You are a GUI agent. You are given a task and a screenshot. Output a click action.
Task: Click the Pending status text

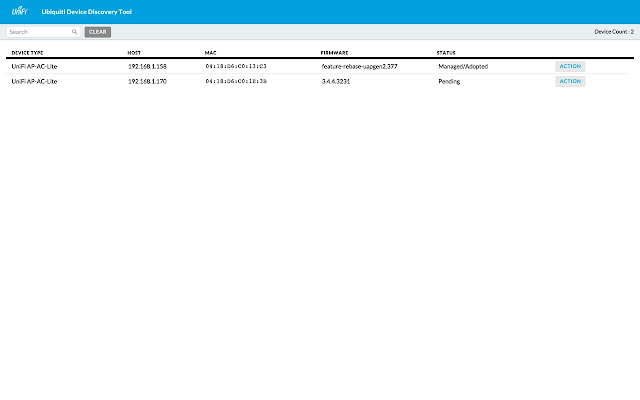coord(449,81)
